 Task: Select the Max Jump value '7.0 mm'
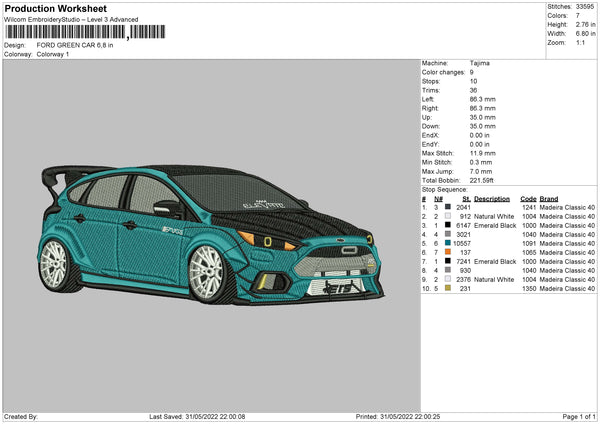coord(481,171)
